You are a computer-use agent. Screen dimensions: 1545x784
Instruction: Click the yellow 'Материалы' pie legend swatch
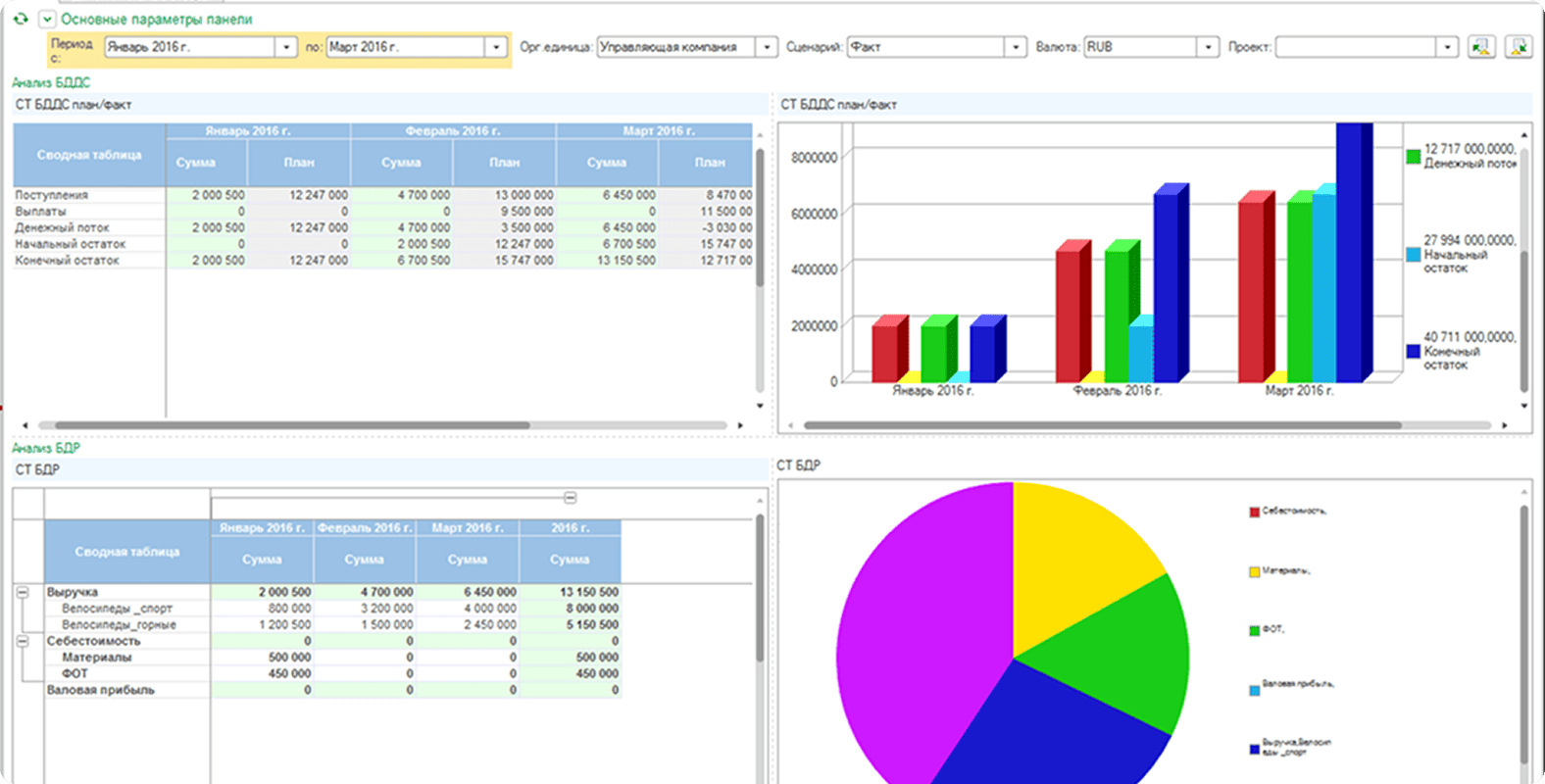click(x=1254, y=571)
